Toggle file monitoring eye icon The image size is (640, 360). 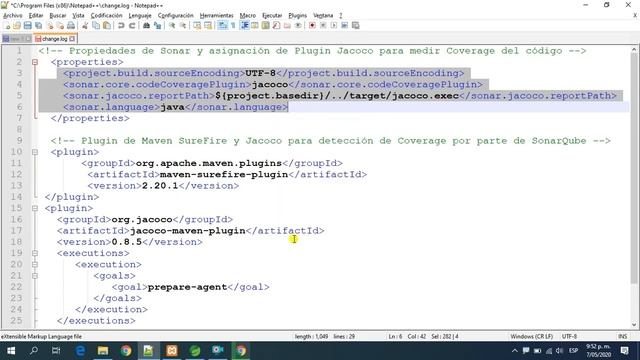pyautogui.click(x=298, y=25)
